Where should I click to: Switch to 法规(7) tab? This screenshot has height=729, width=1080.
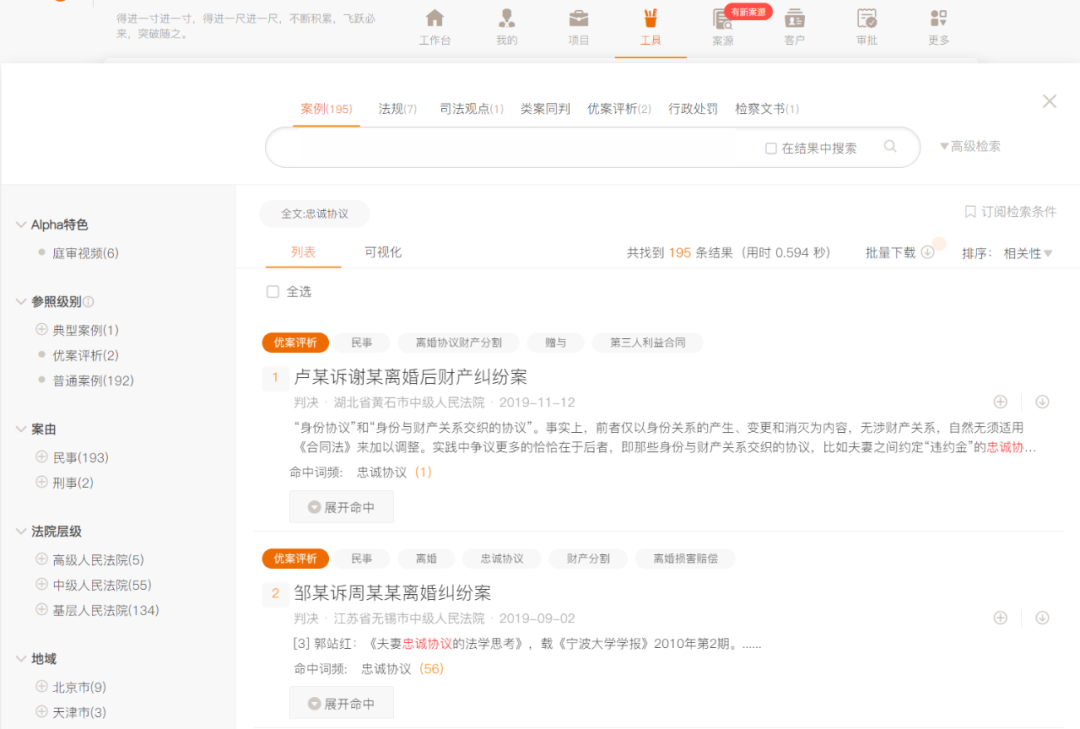pos(397,109)
